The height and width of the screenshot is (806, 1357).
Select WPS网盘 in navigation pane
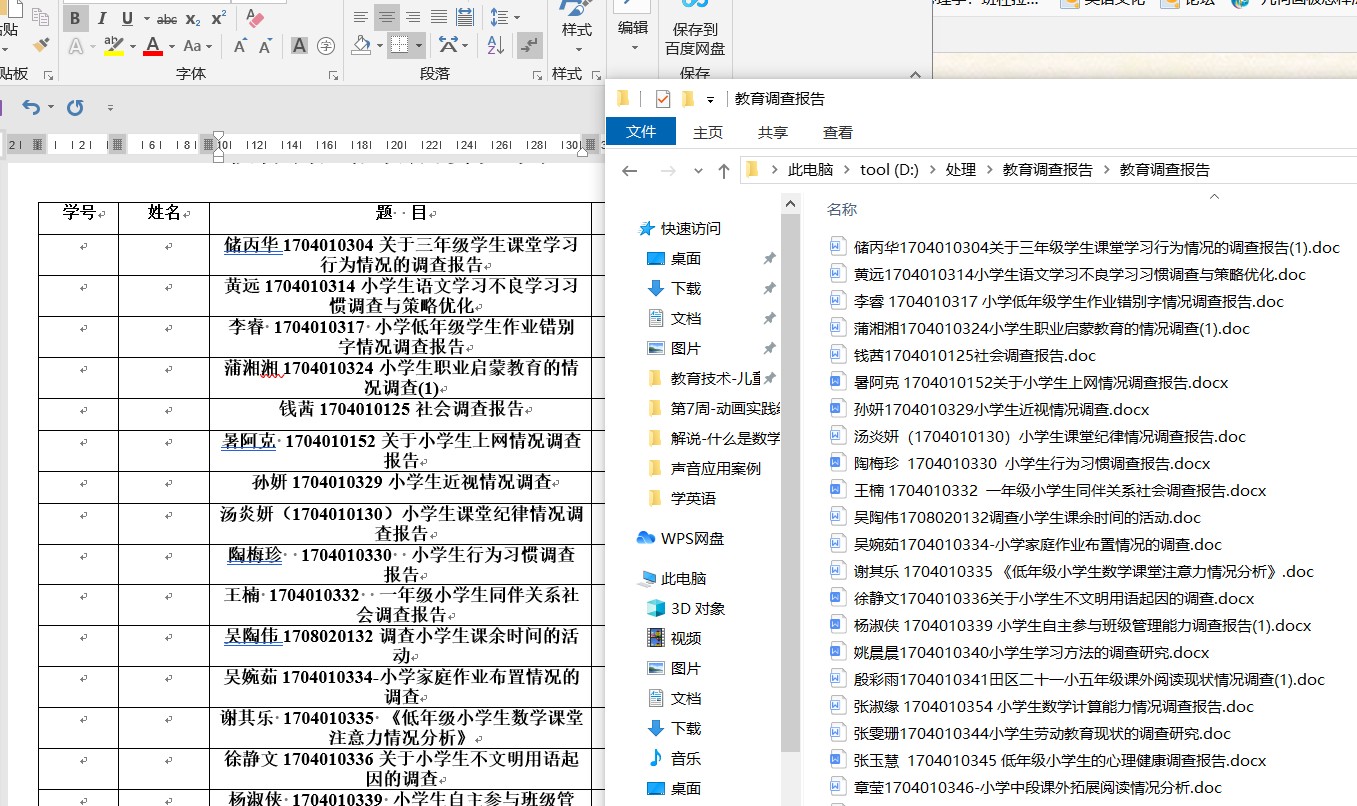[692, 538]
